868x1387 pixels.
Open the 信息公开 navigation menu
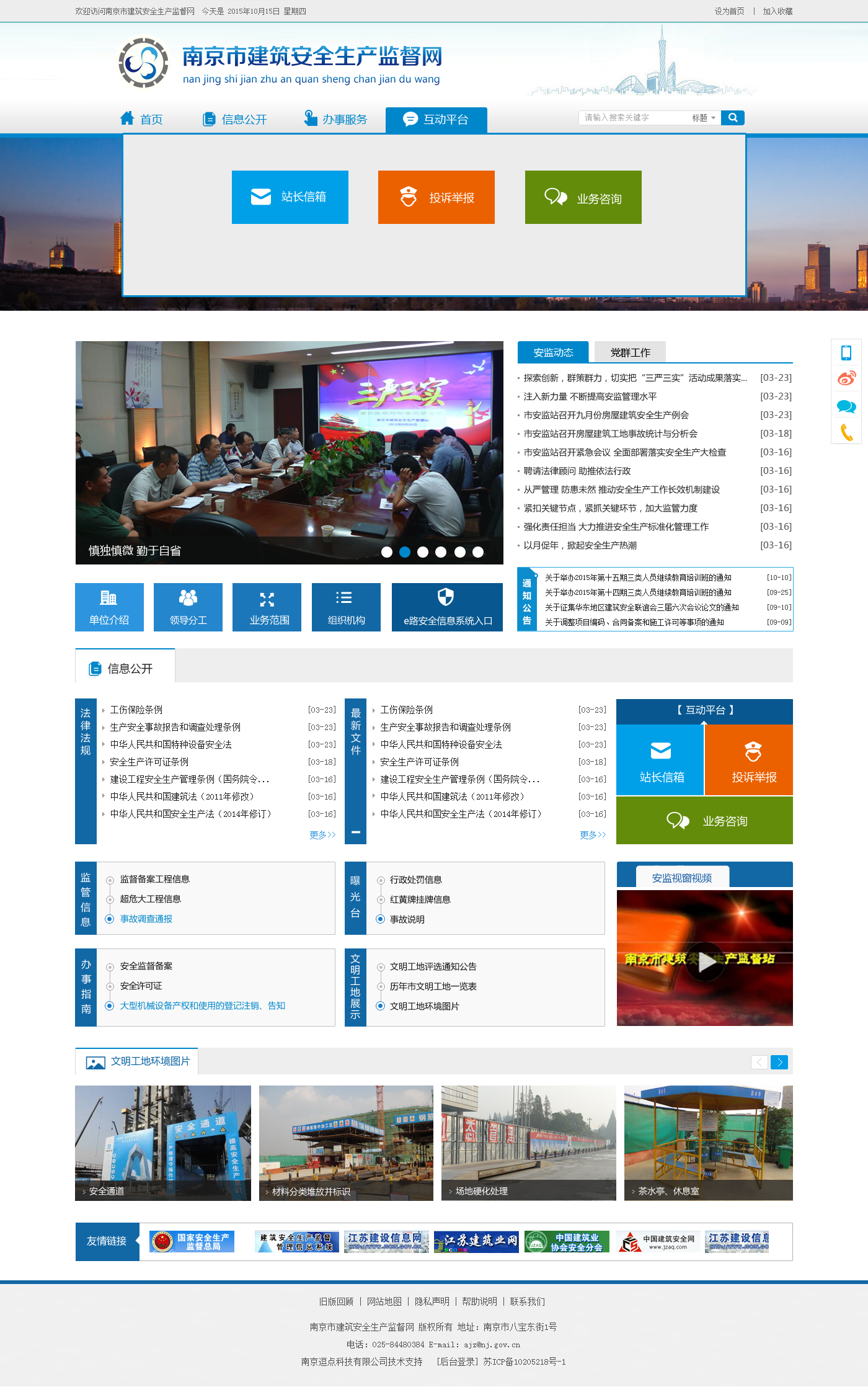[x=235, y=119]
